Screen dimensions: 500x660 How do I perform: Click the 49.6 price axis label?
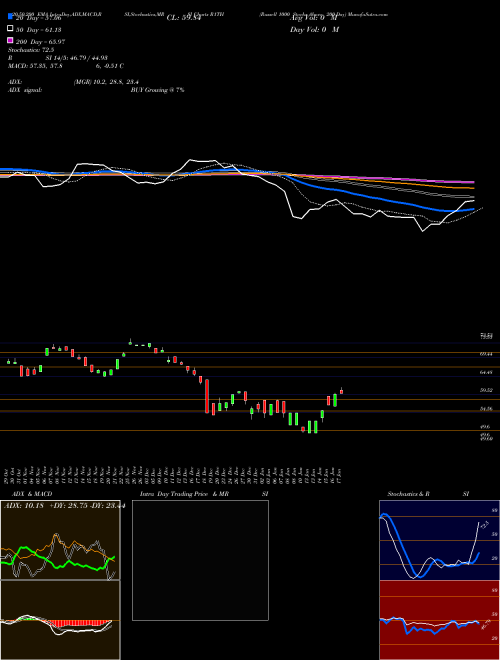pos(485,427)
